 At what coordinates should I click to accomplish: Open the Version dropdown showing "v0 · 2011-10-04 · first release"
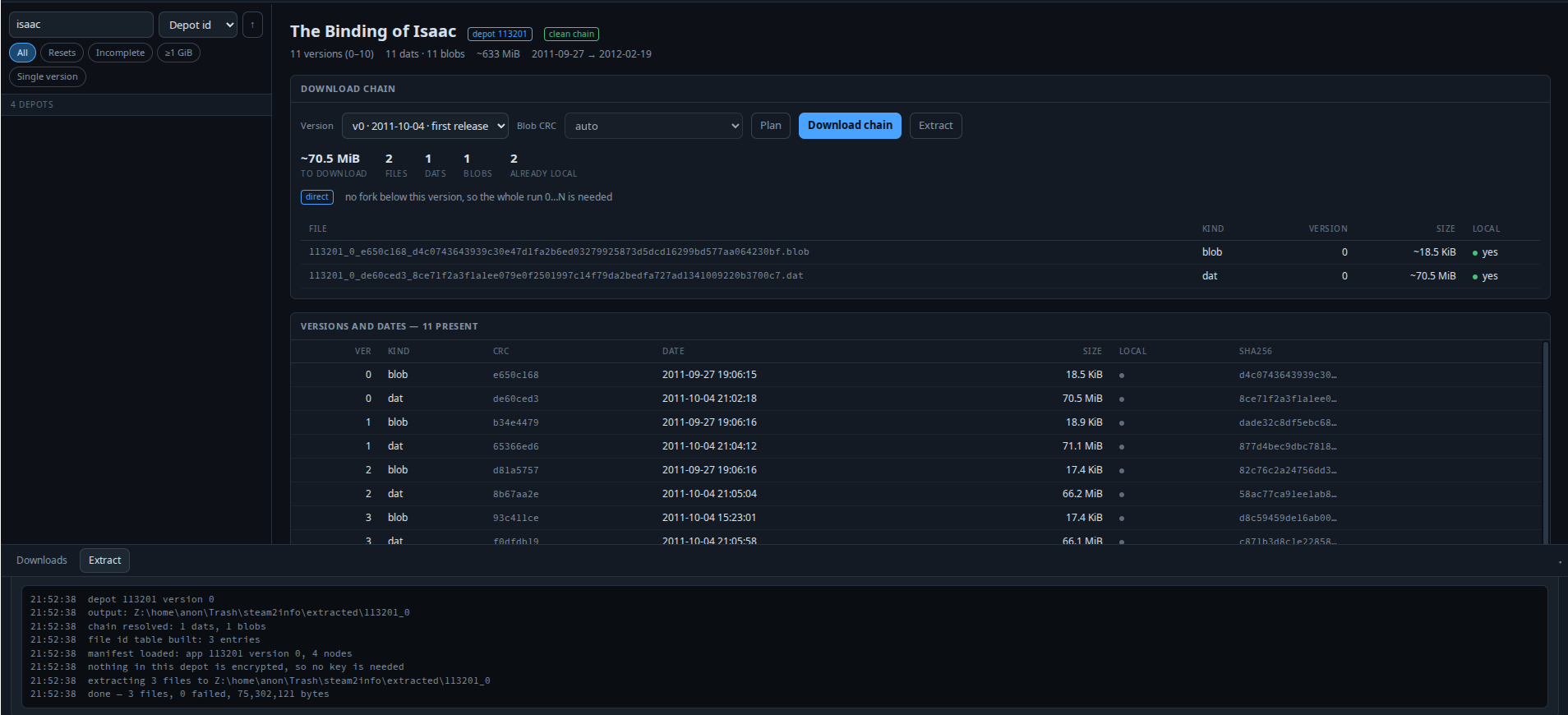(x=425, y=126)
